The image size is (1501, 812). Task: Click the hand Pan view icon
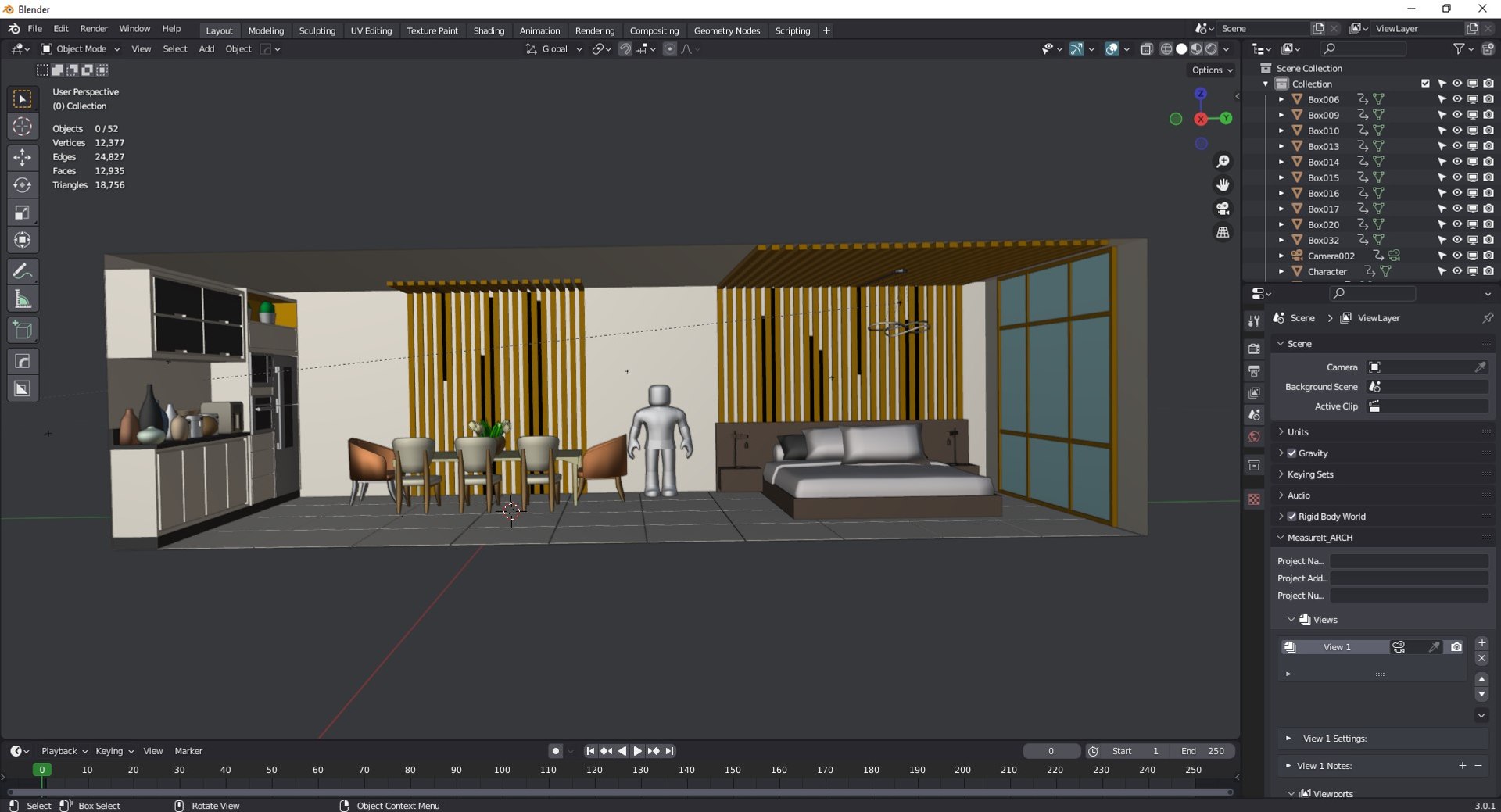[x=1223, y=185]
